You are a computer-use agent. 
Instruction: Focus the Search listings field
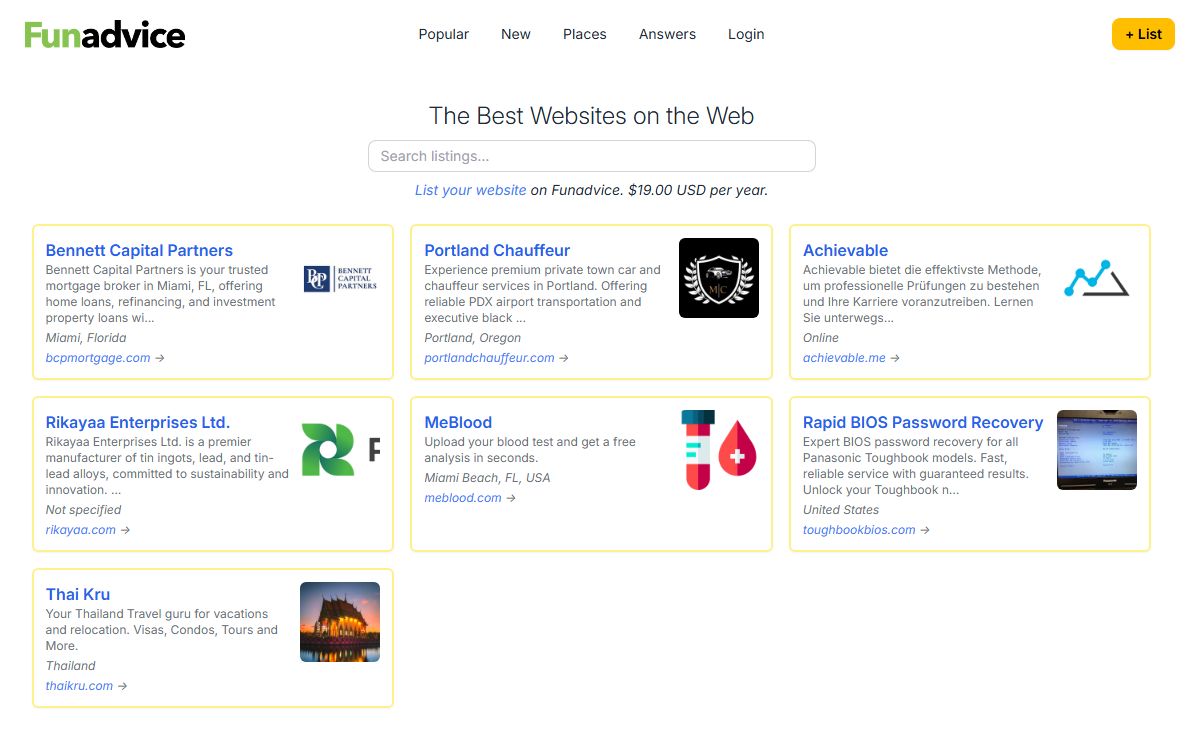point(592,156)
